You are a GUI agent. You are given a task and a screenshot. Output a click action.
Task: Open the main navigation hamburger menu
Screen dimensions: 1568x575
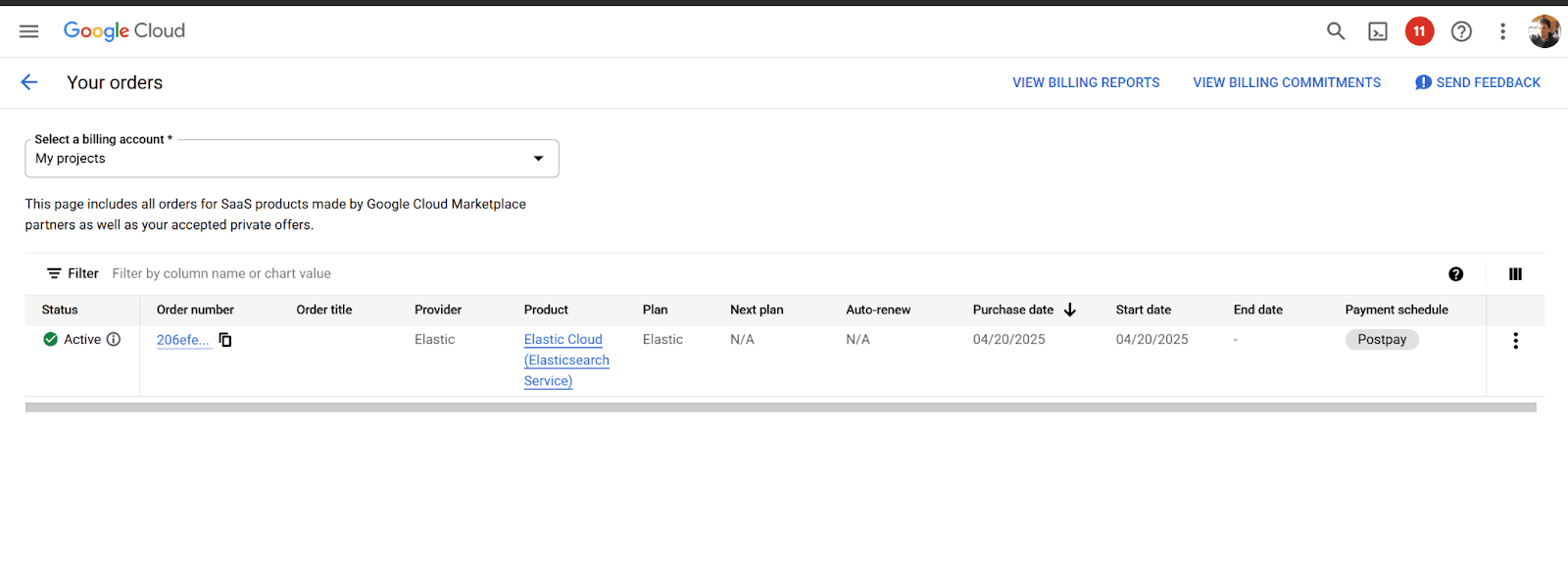tap(29, 31)
